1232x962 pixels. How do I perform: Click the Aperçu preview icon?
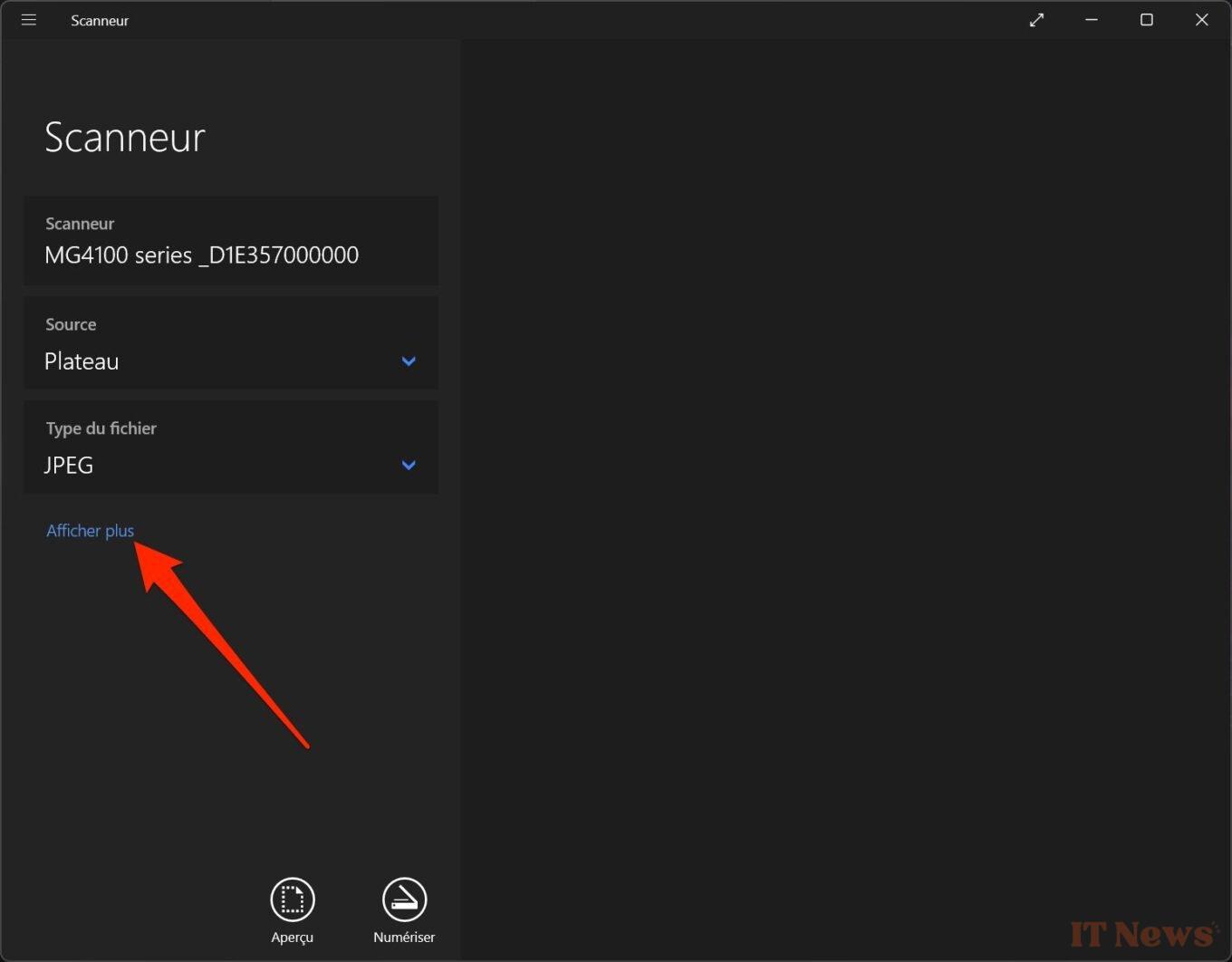click(293, 899)
